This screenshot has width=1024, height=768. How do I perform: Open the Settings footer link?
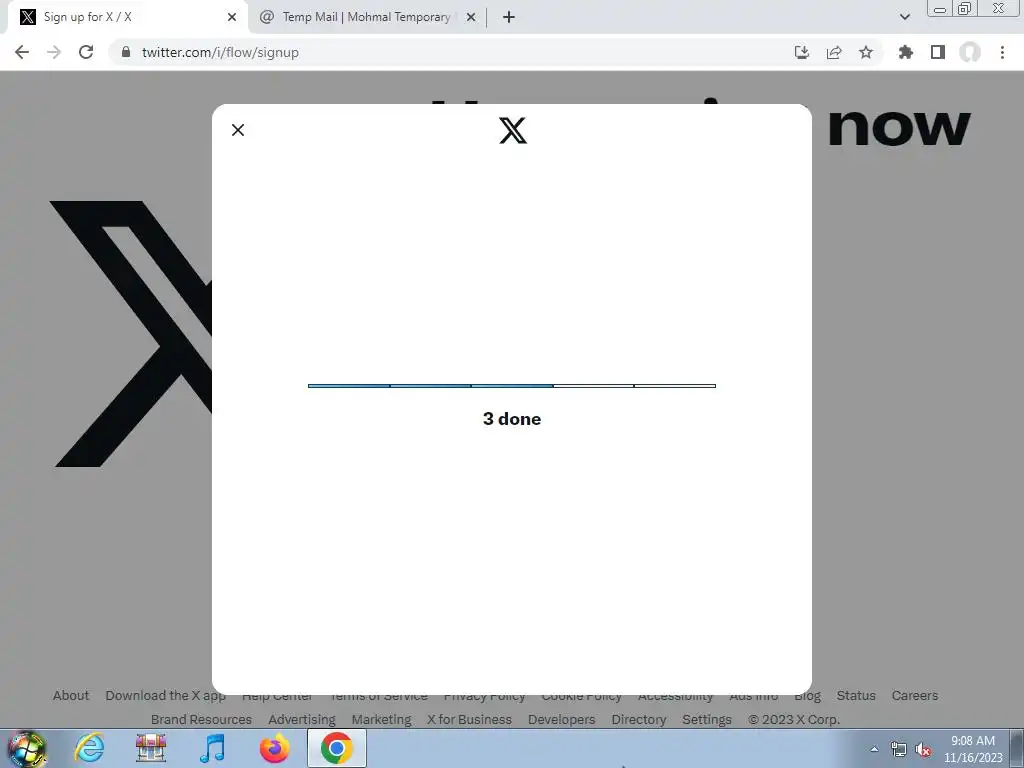point(707,719)
